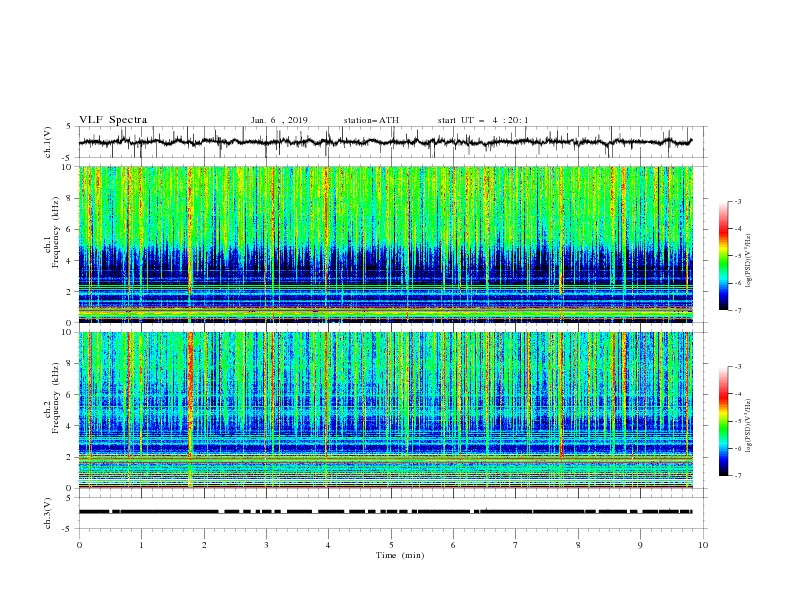Click the "-7" tick on ch.2 color bar
792x612 pixels.
(737, 476)
